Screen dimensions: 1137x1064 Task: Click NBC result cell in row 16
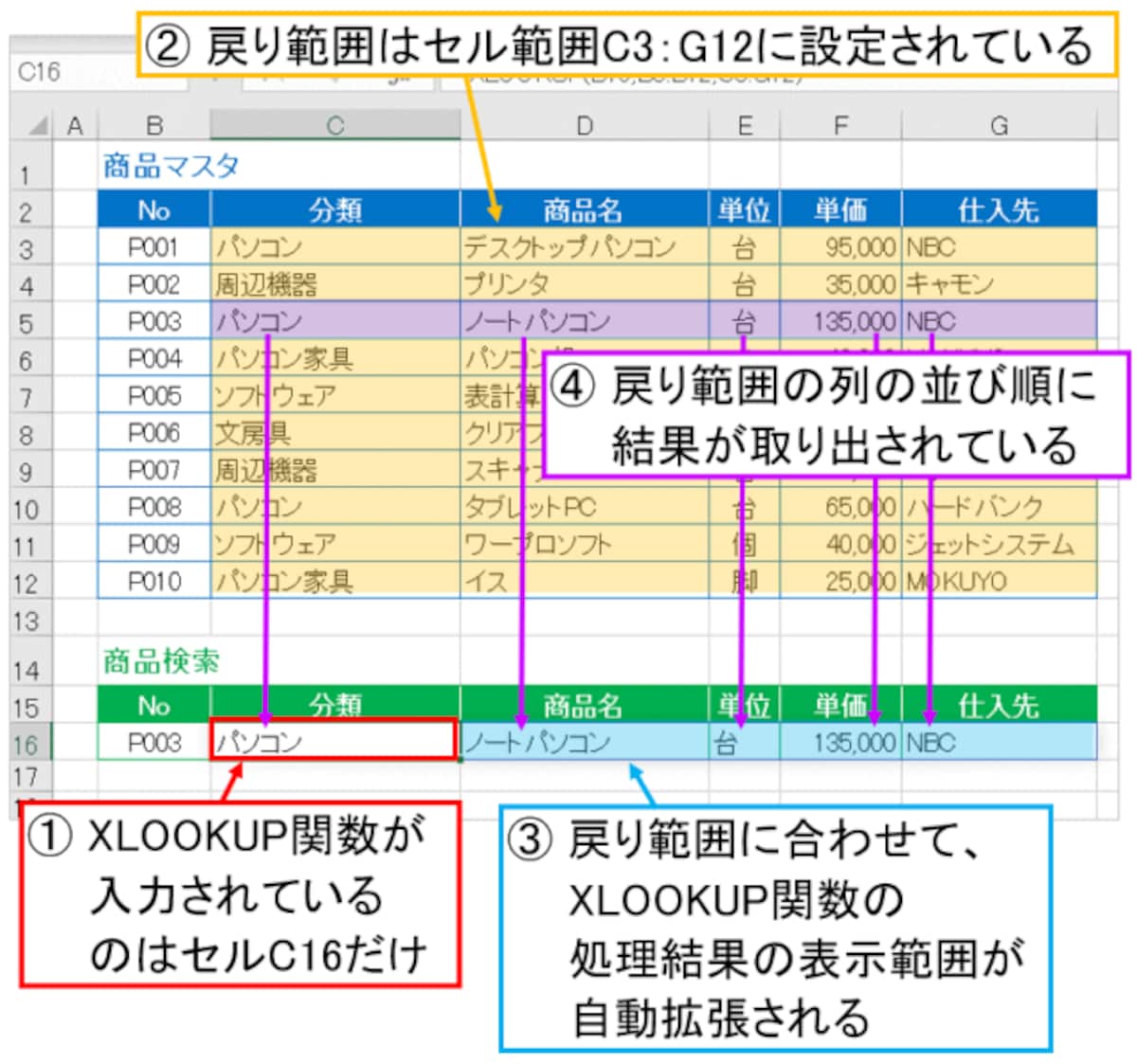click(x=1000, y=742)
